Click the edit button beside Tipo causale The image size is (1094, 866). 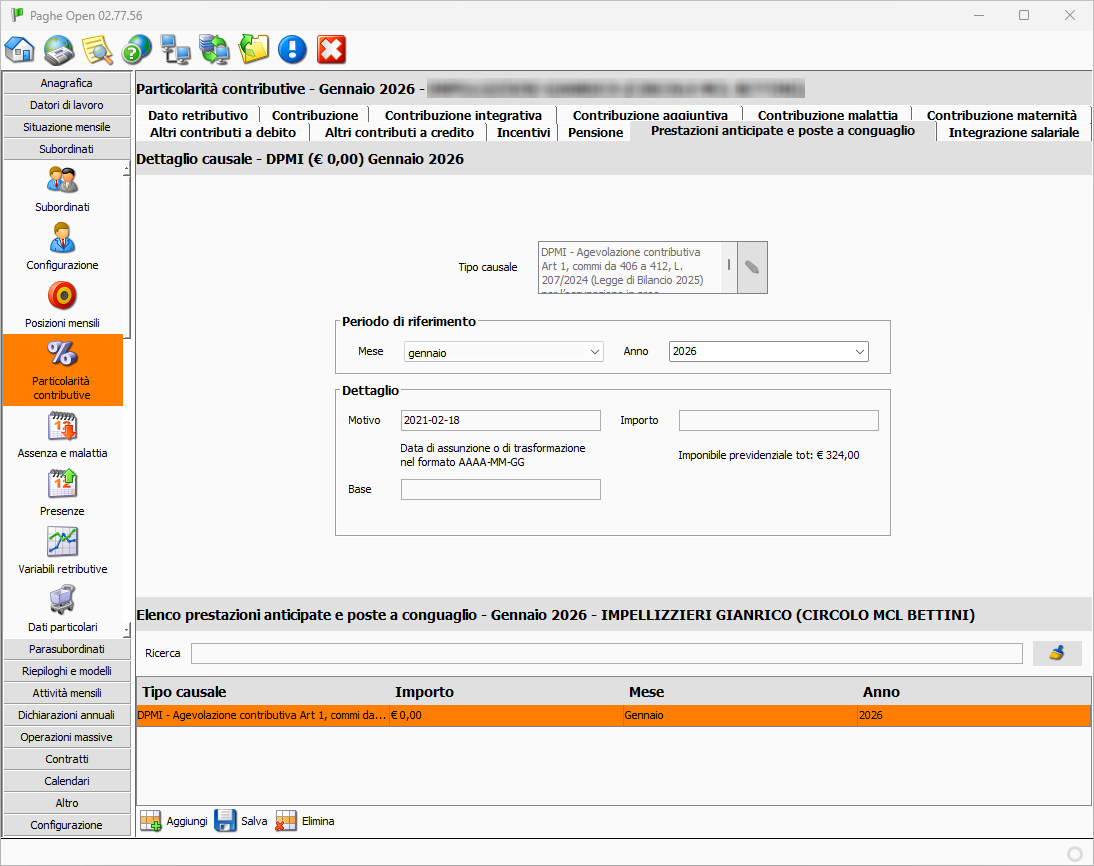(752, 267)
